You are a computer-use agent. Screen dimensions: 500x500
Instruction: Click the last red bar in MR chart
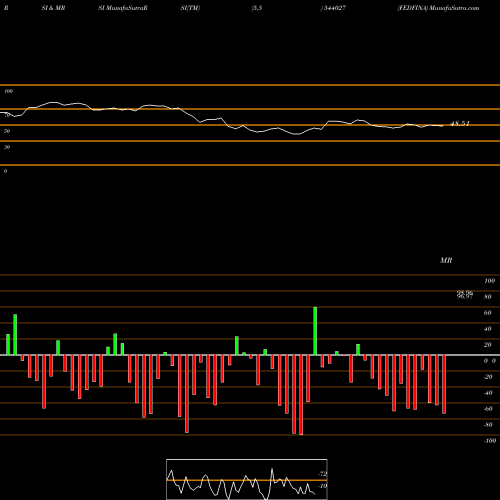(444, 384)
